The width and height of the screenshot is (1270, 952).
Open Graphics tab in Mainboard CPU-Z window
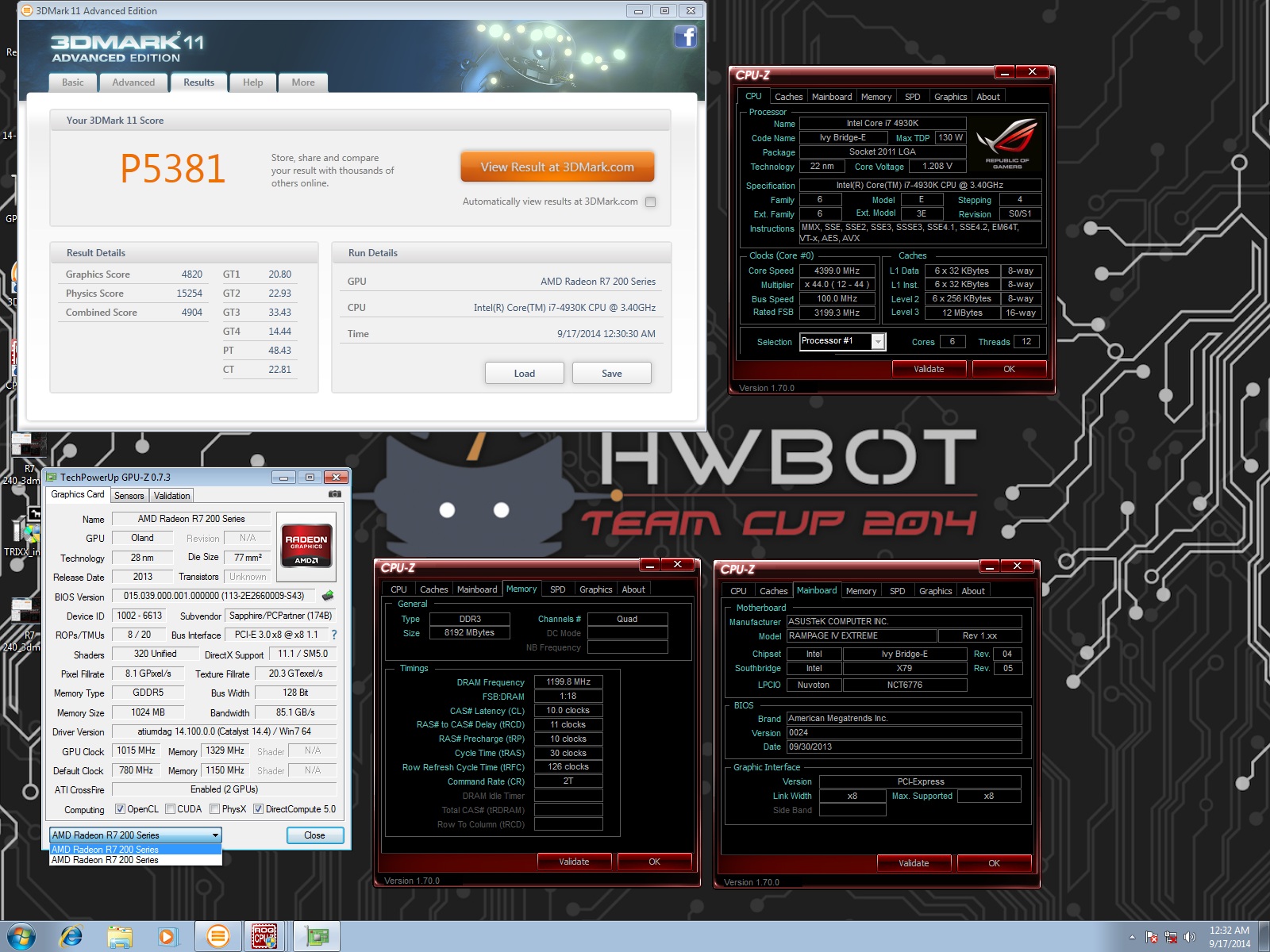tap(935, 591)
